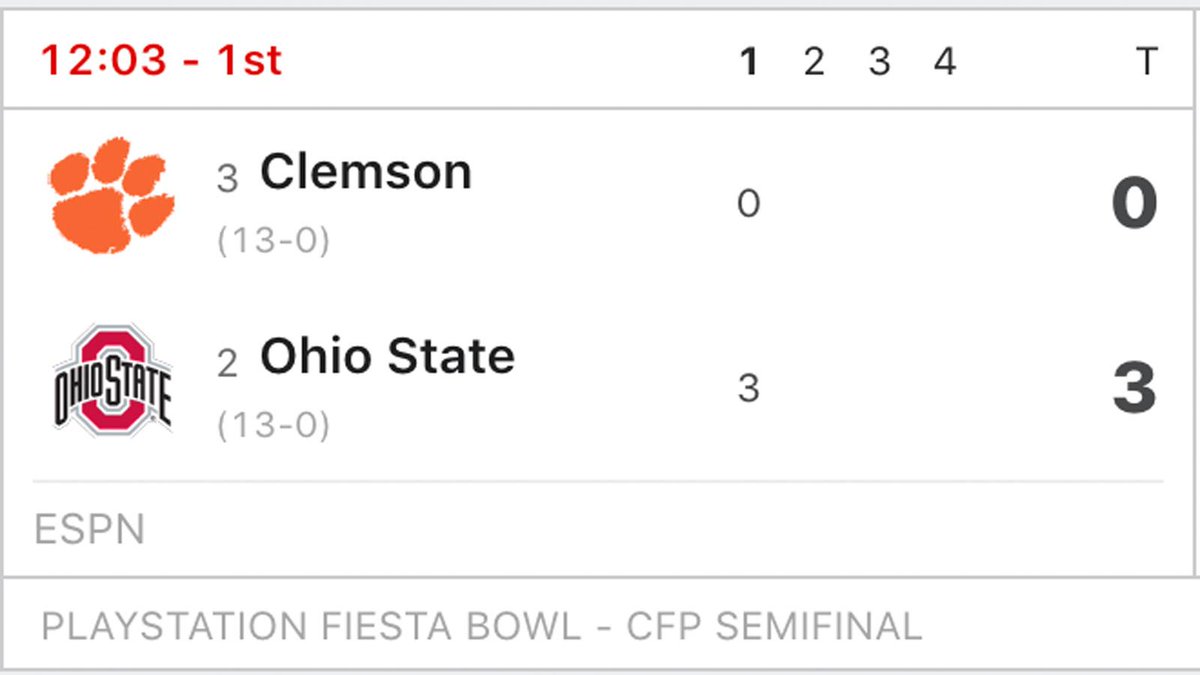Click the T total column header
The width and height of the screenshot is (1200, 675).
click(x=1146, y=62)
